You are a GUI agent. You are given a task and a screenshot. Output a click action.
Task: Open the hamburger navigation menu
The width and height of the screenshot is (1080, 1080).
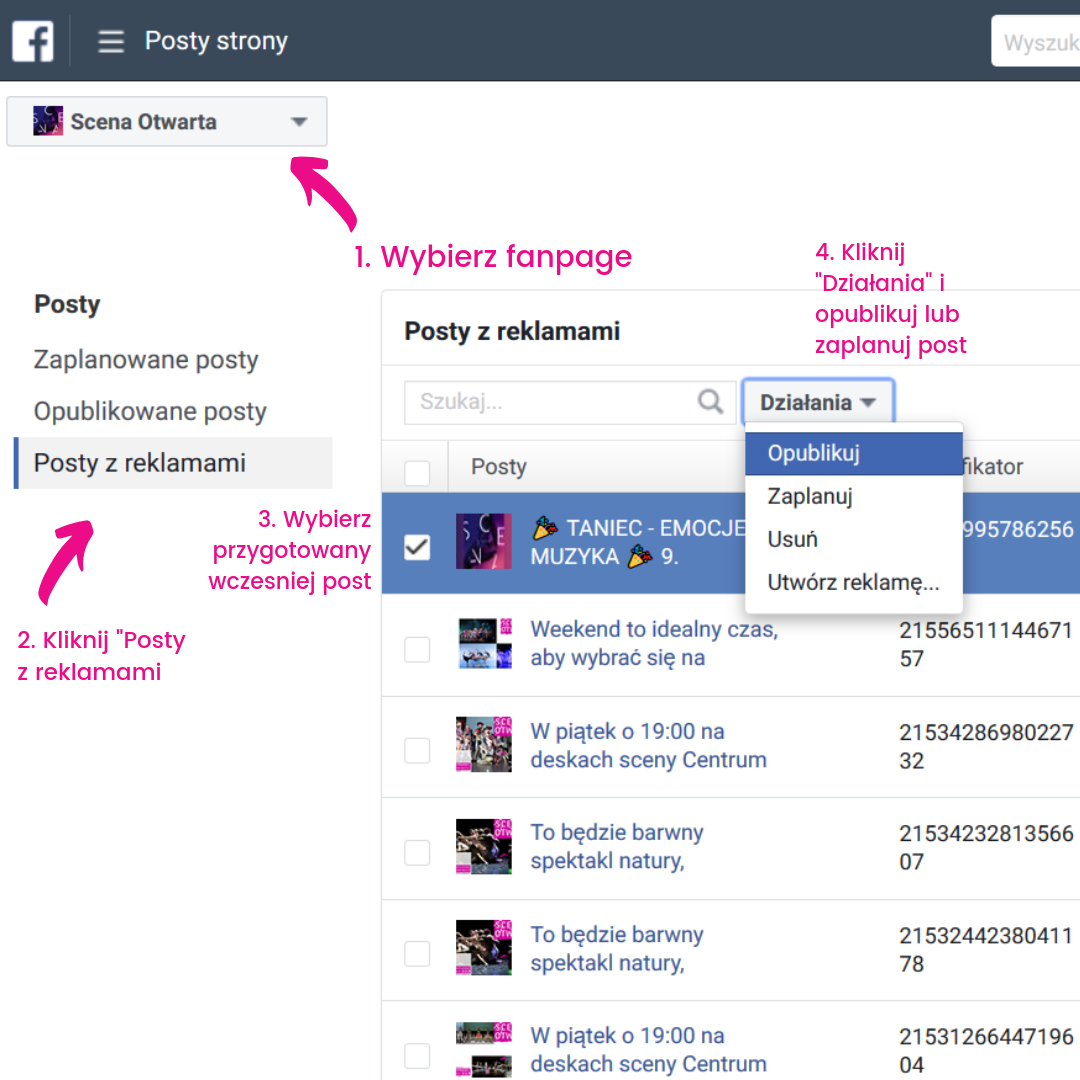coord(110,41)
